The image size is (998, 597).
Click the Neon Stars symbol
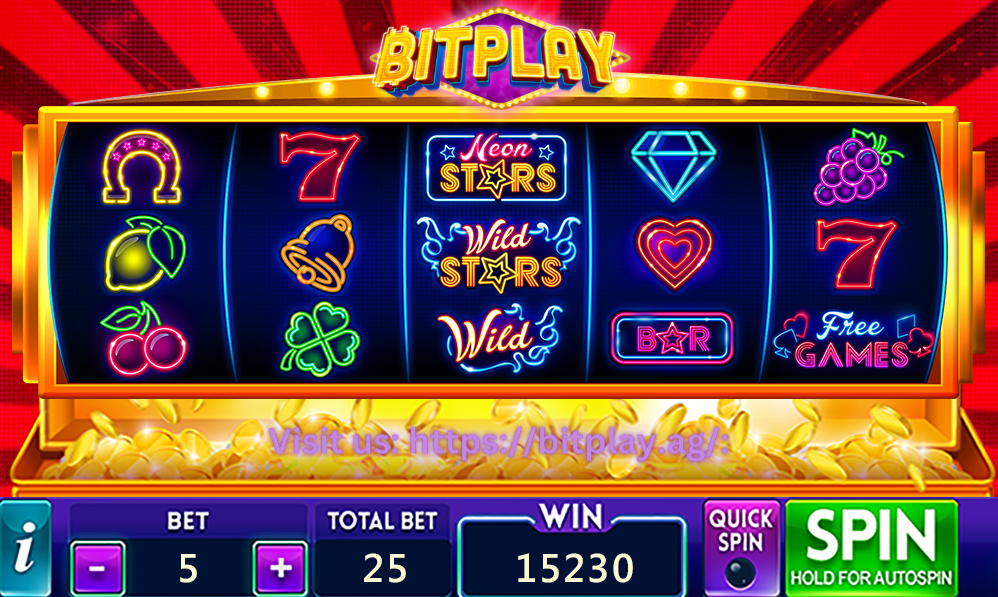point(496,167)
